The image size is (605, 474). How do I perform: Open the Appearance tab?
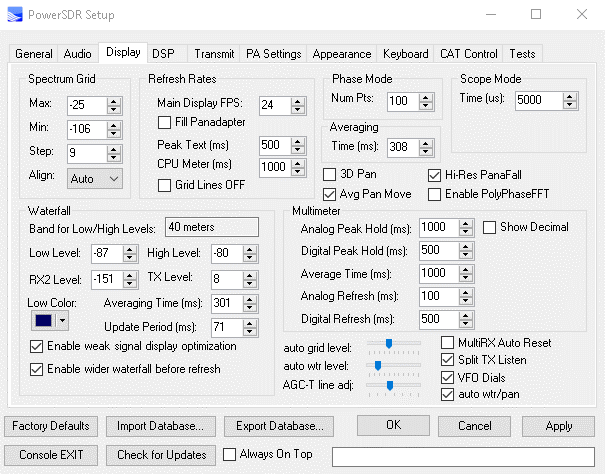click(x=342, y=54)
